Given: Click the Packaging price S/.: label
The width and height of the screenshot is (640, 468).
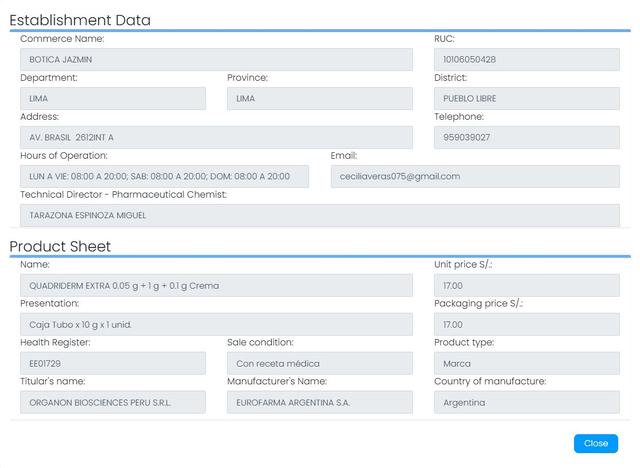Looking at the screenshot, I should (478, 303).
